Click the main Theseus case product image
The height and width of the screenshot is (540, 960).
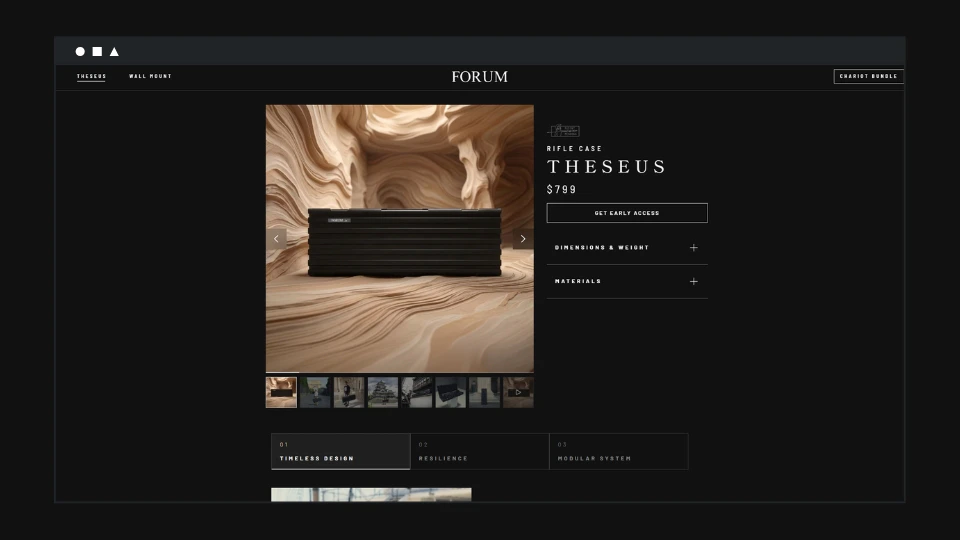tap(400, 239)
